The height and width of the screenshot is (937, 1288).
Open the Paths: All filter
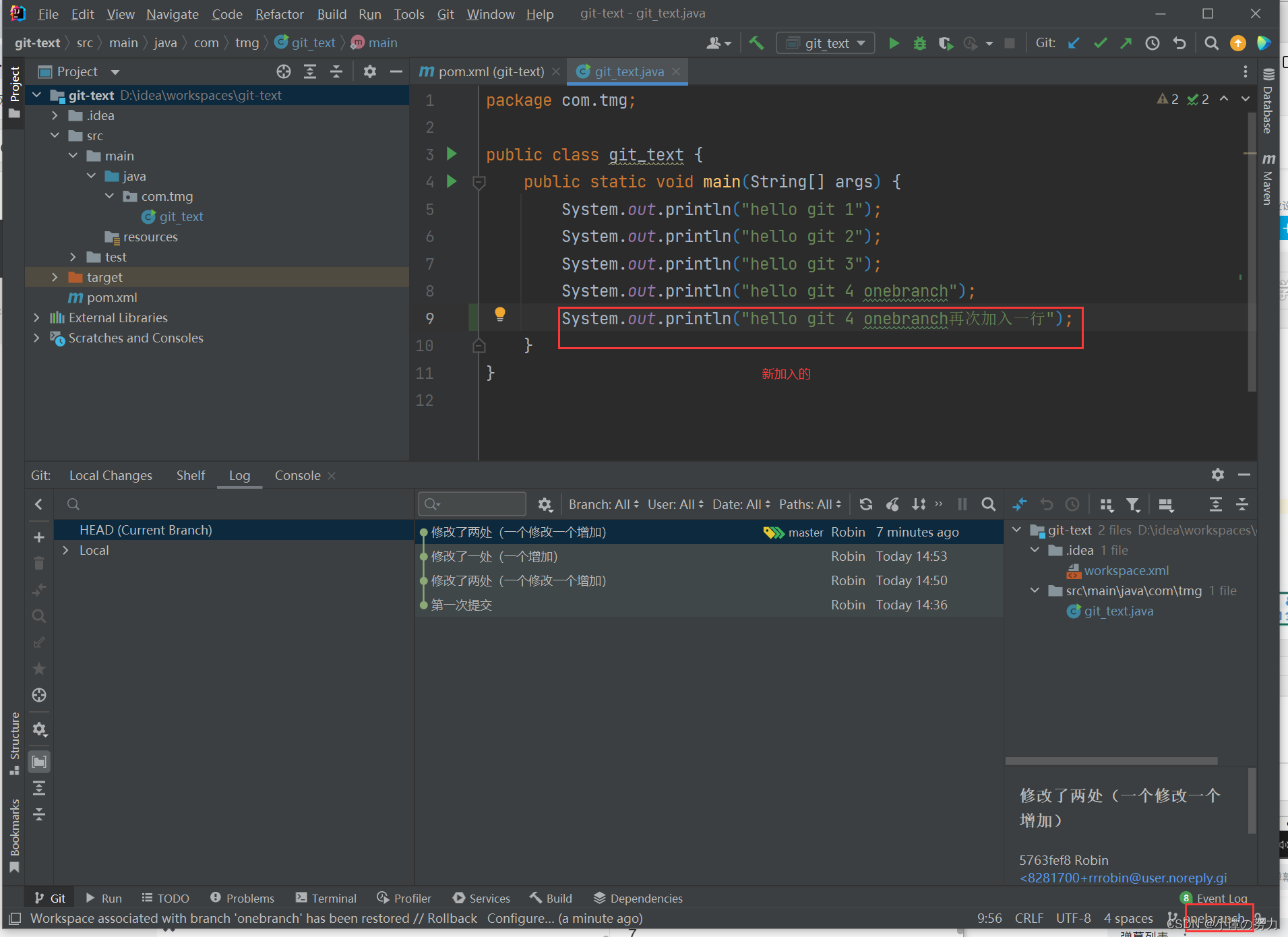click(x=810, y=504)
